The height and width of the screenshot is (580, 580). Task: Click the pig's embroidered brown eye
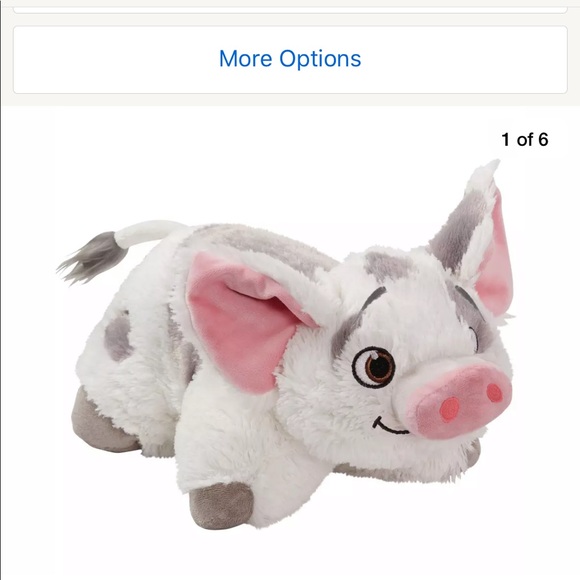pyautogui.click(x=374, y=367)
